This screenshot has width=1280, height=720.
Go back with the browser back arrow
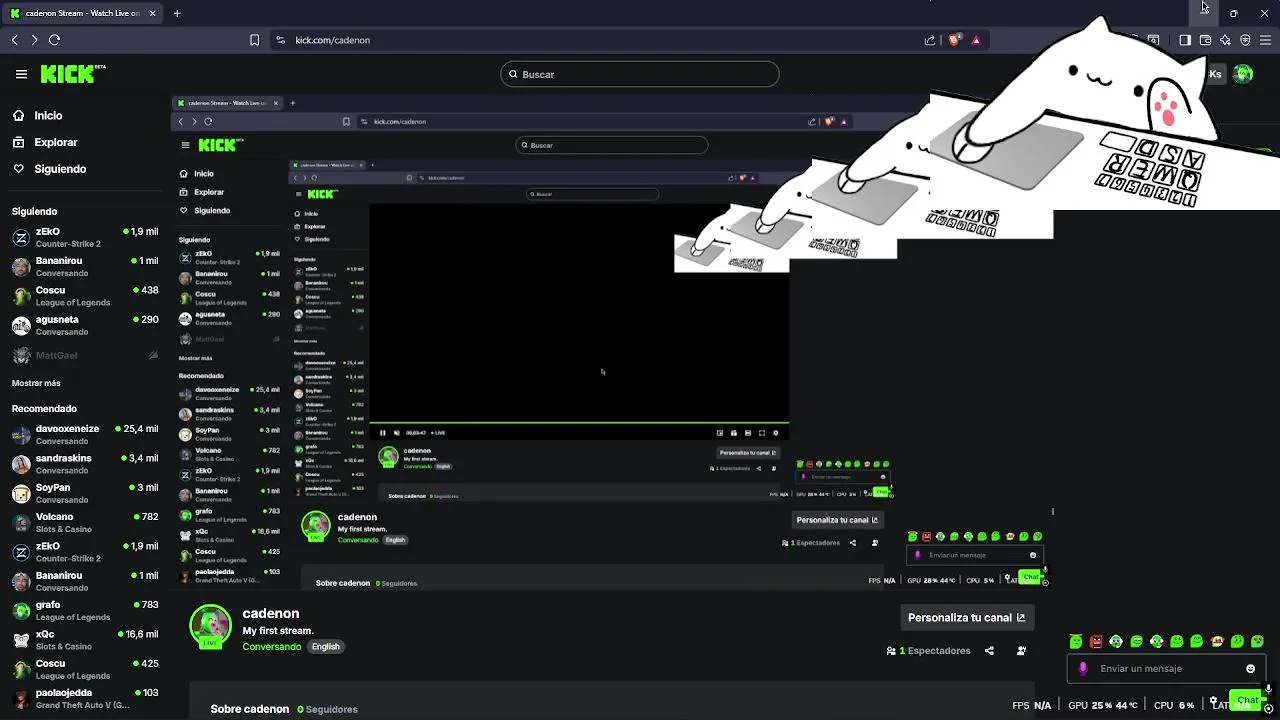point(14,40)
